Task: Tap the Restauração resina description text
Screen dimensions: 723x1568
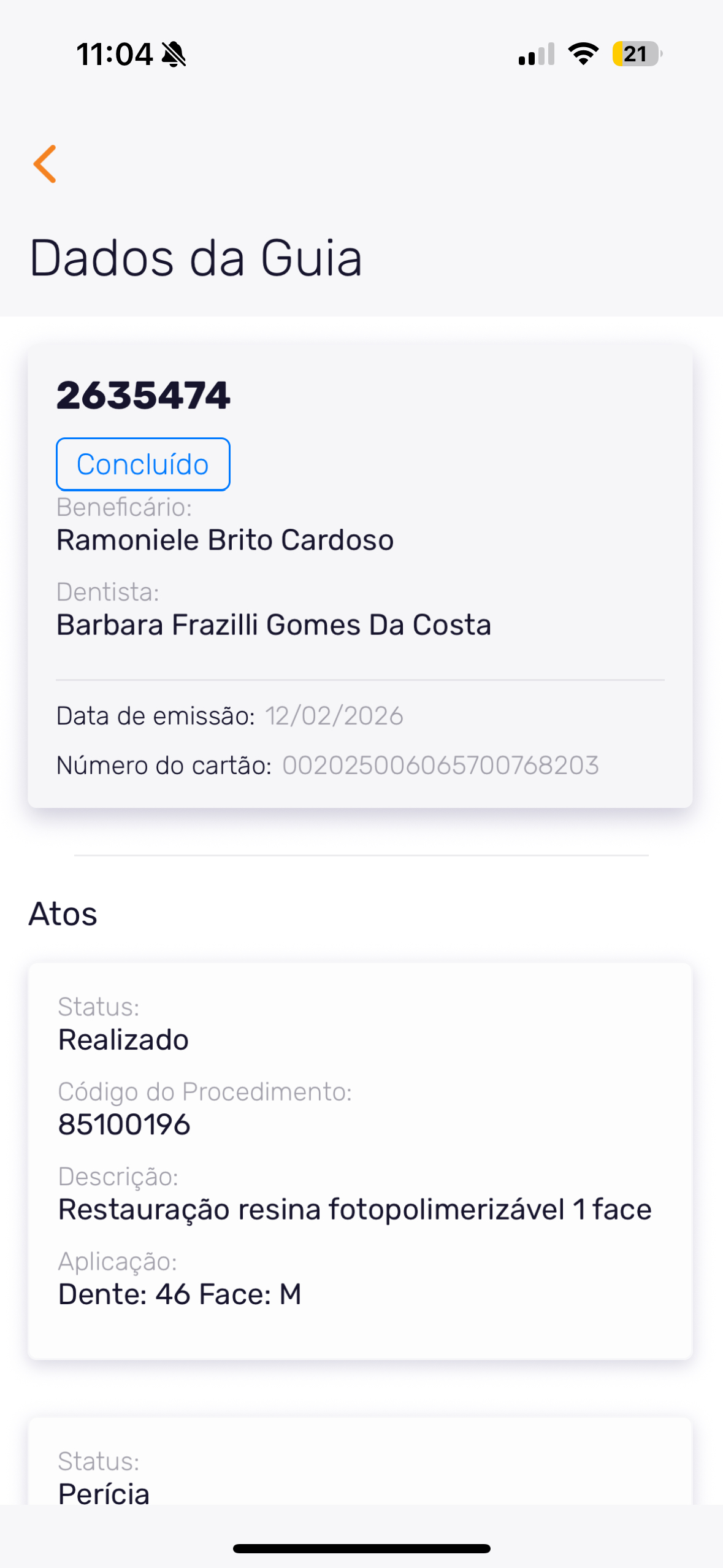Action: 354,1210
